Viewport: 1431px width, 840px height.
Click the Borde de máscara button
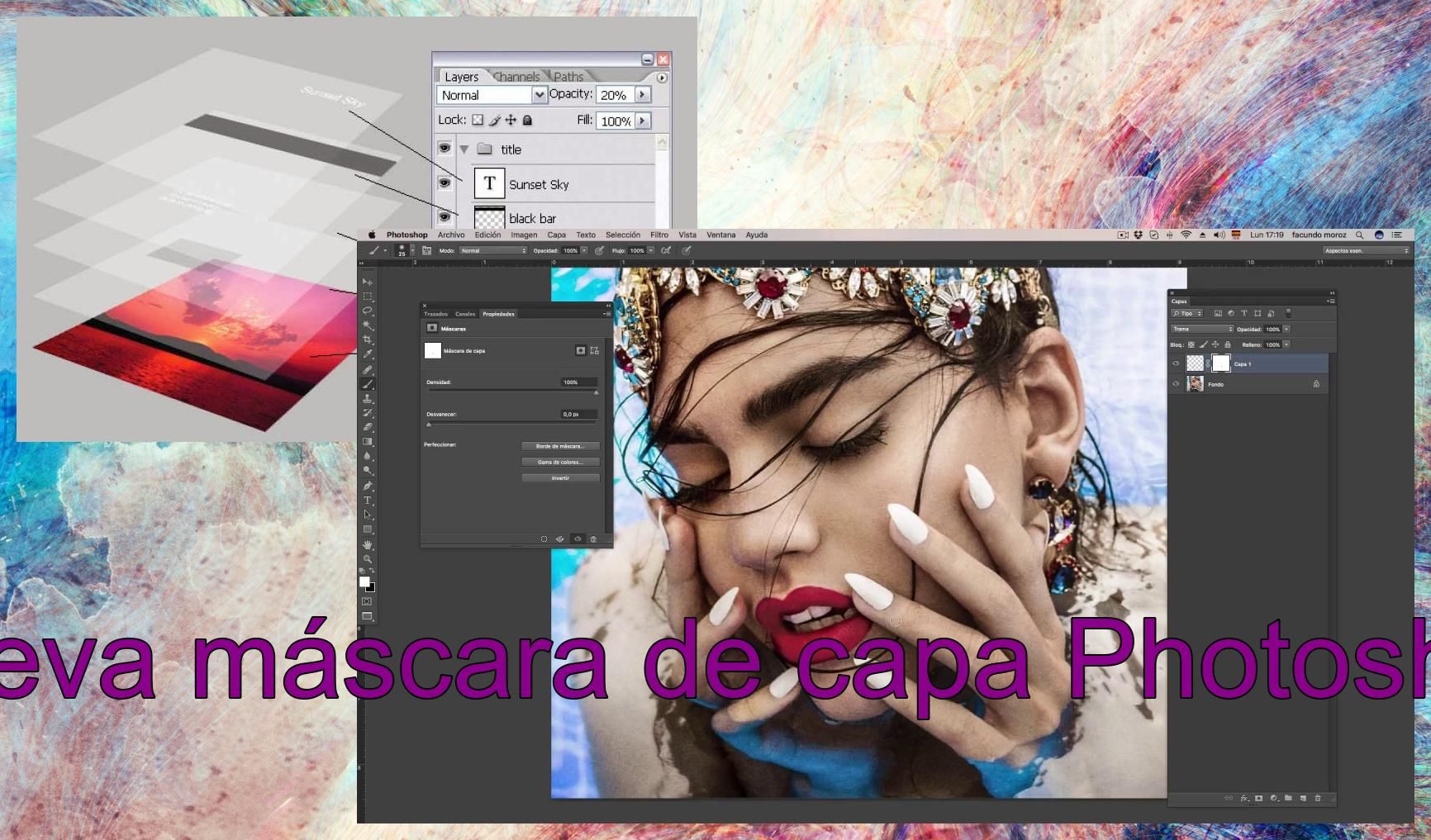(560, 446)
